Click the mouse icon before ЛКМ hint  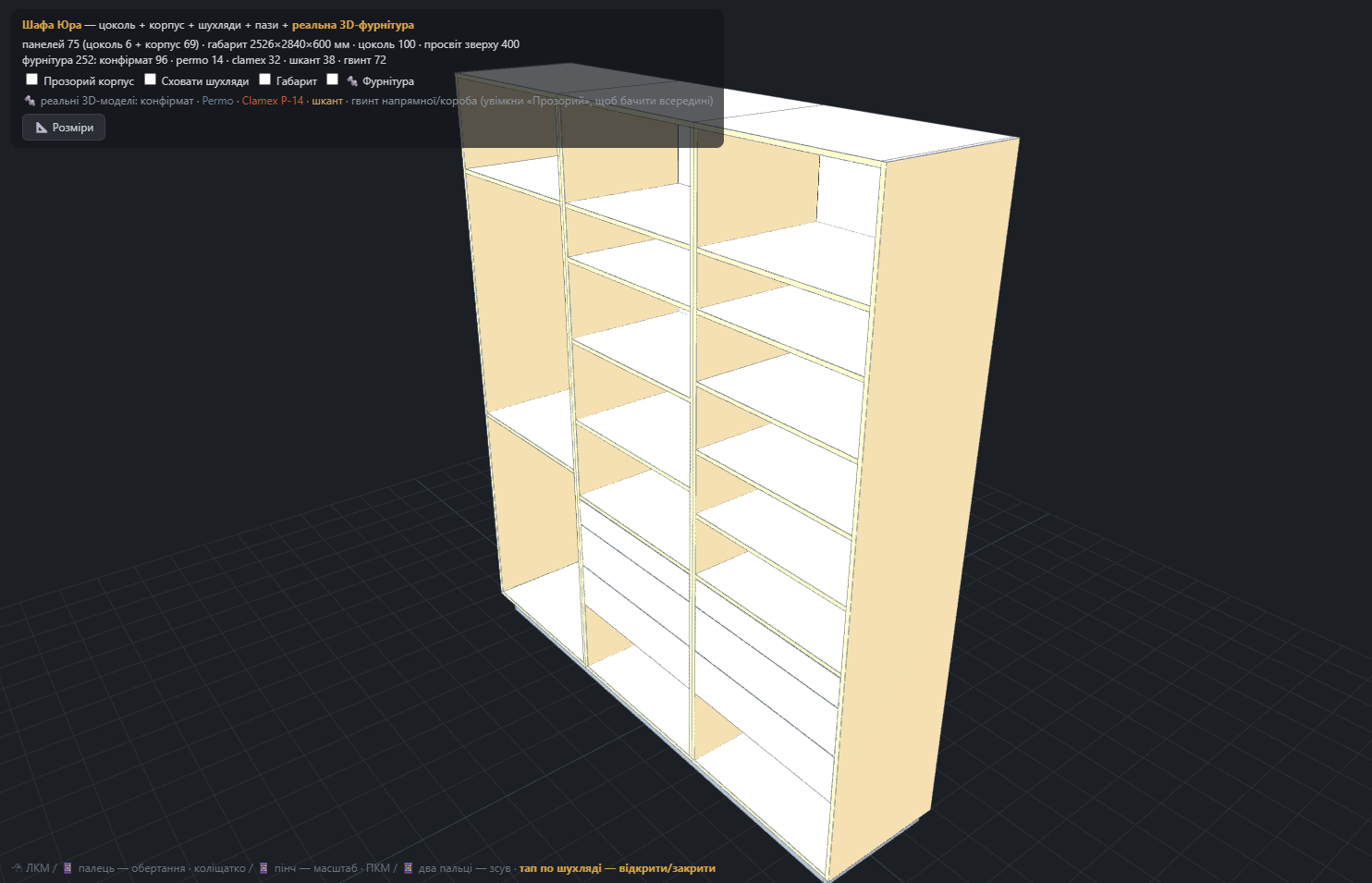tap(17, 868)
